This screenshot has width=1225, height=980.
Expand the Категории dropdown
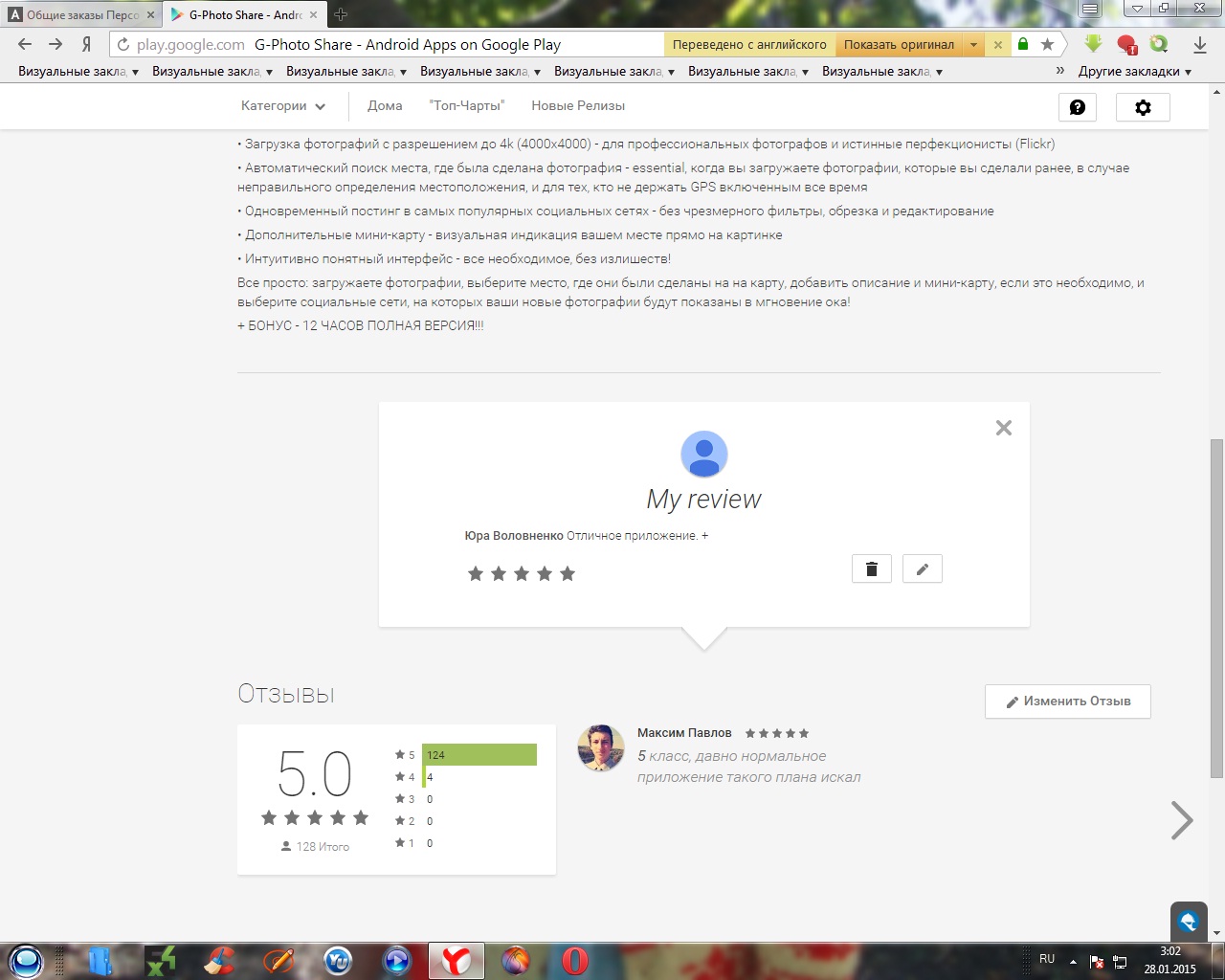pyautogui.click(x=283, y=106)
